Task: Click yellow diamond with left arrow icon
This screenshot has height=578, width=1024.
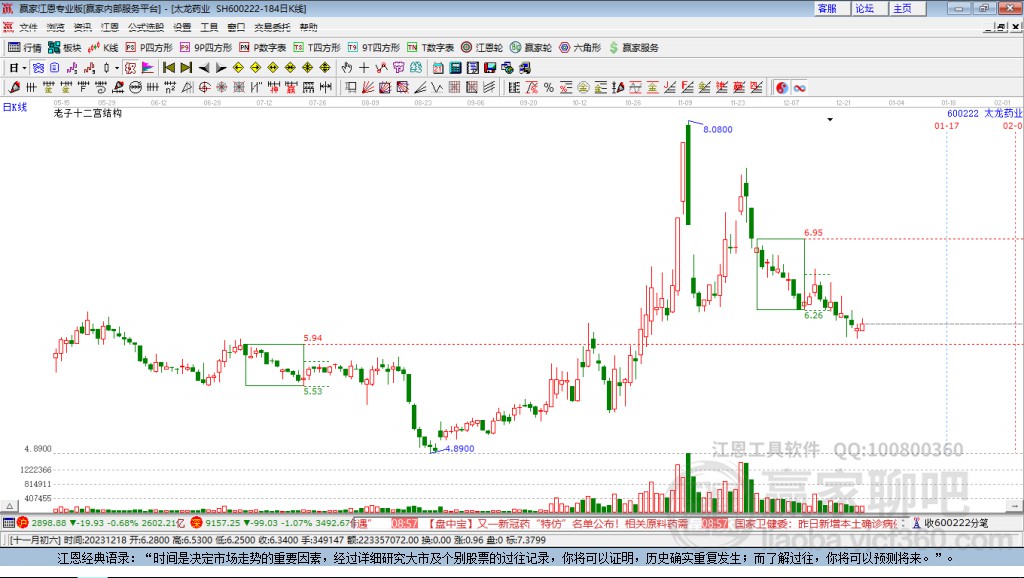Action: click(238, 67)
